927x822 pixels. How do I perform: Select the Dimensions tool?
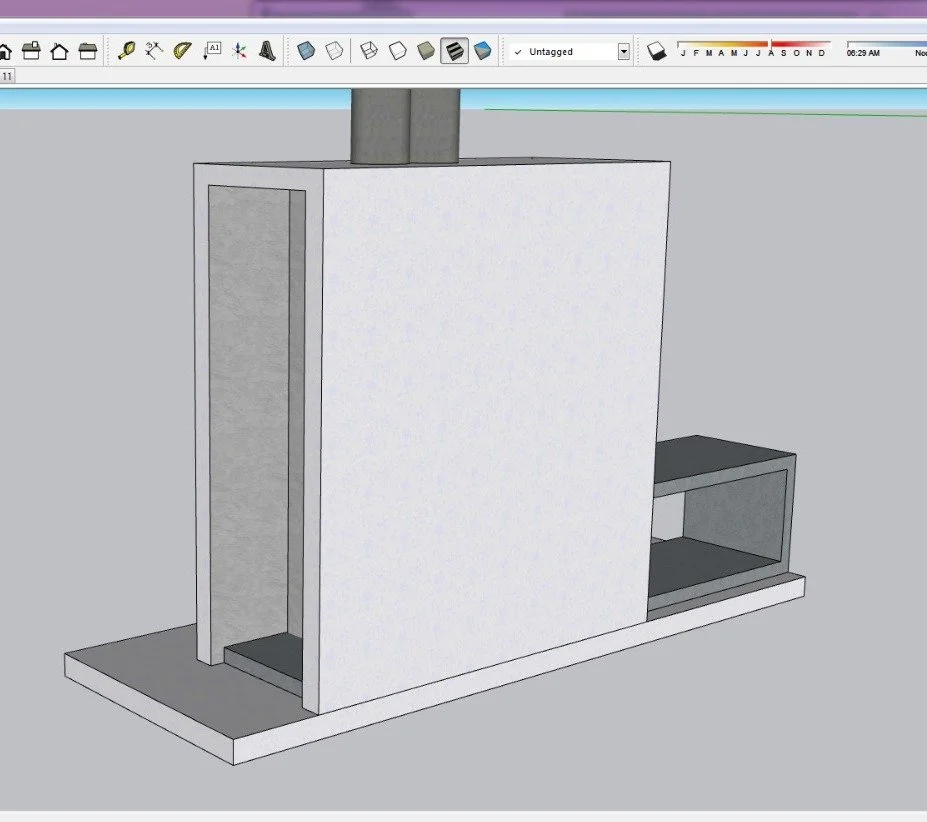point(154,51)
